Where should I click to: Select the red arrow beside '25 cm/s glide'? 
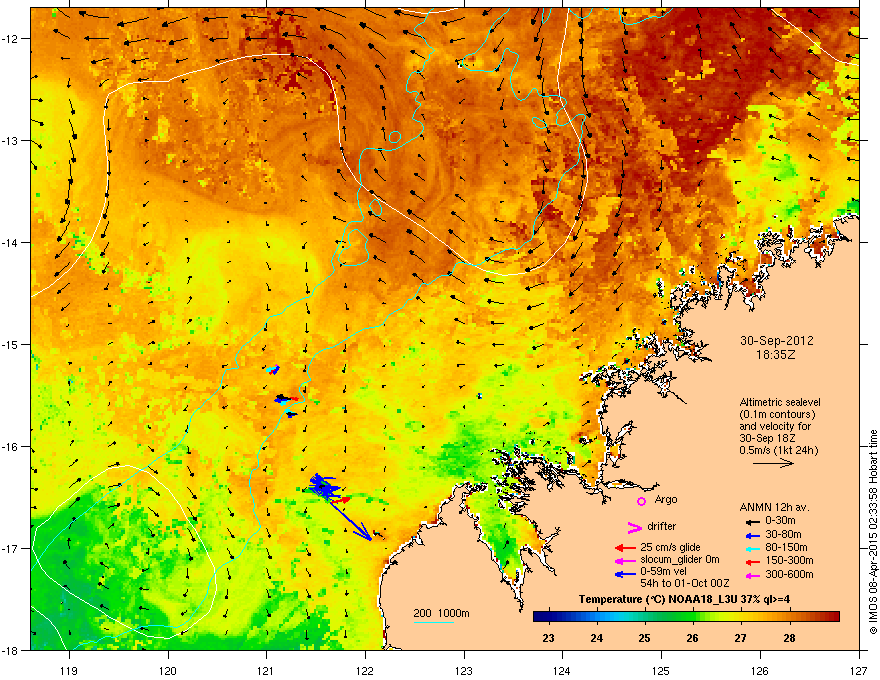[x=625, y=548]
